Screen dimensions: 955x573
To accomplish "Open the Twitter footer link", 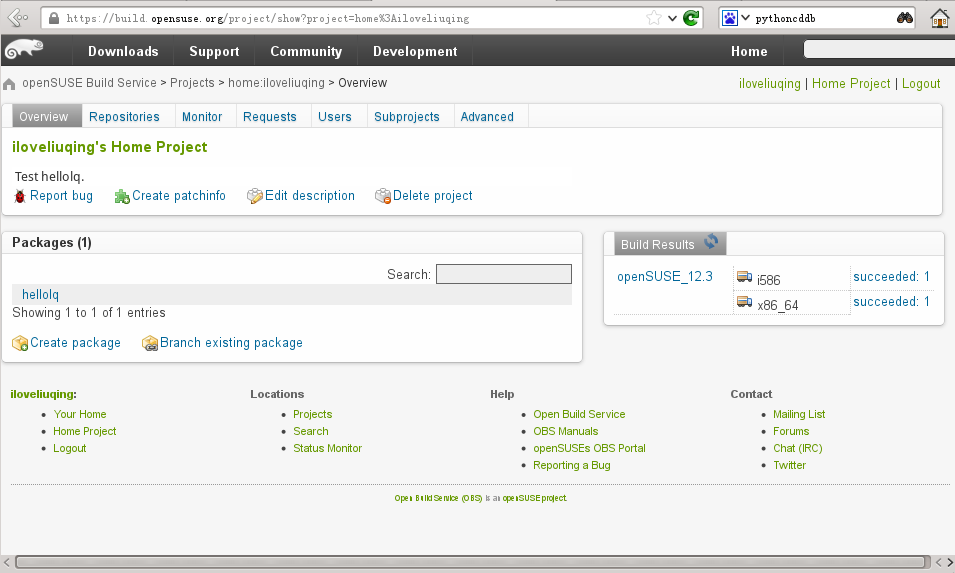I will (789, 465).
